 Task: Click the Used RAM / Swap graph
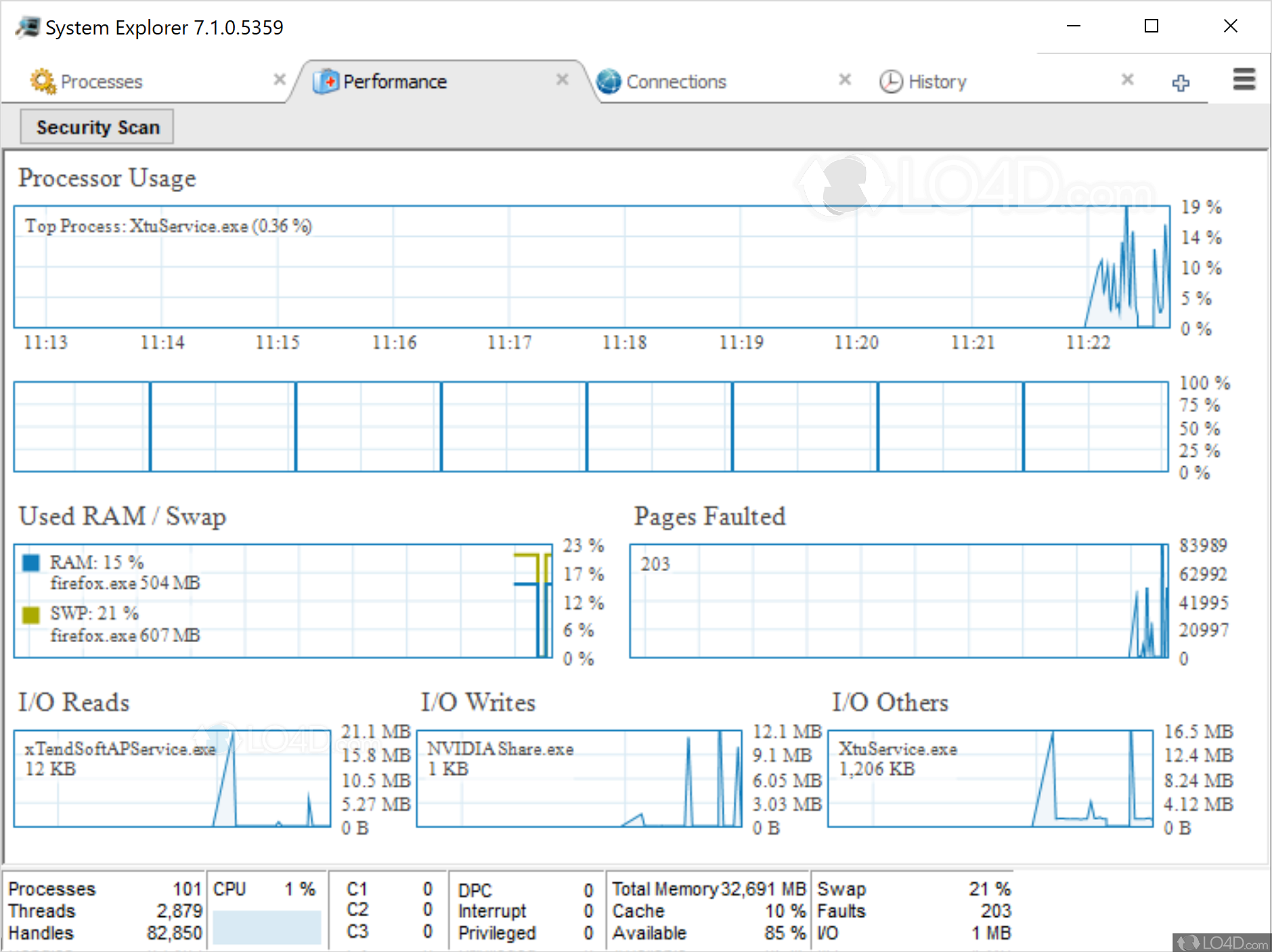(x=283, y=601)
